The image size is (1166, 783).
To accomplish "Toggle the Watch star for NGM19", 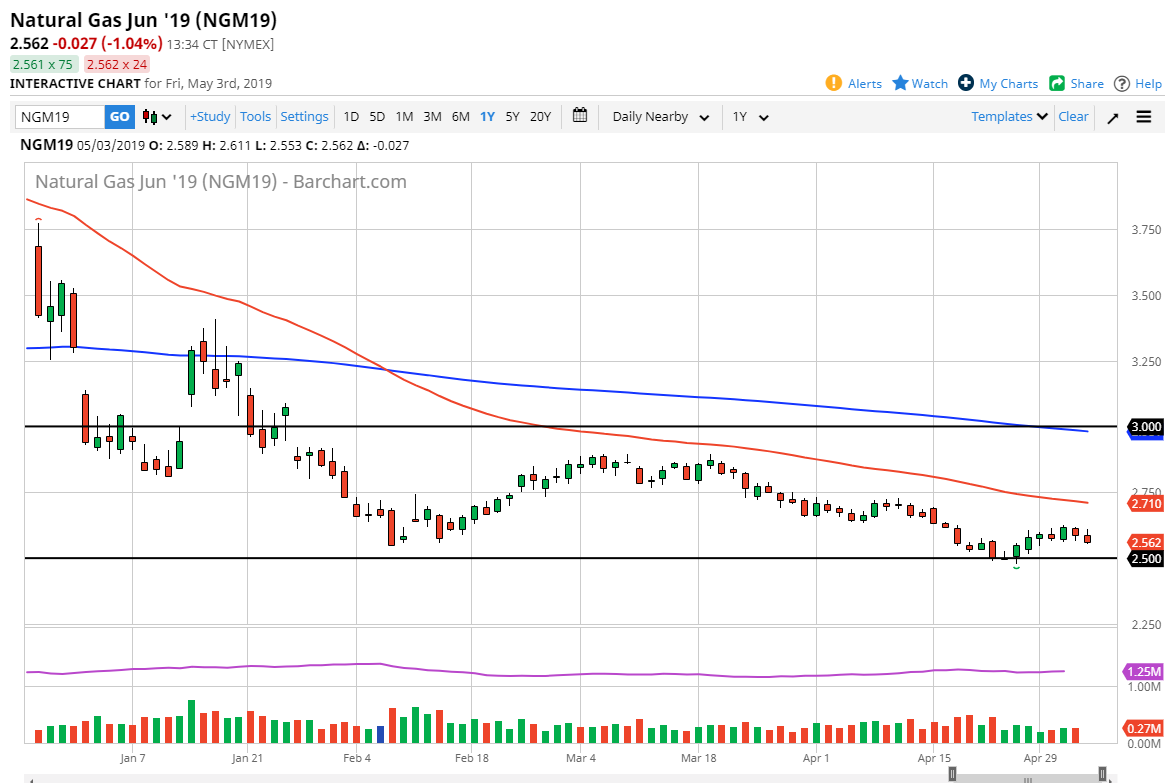I will click(901, 83).
